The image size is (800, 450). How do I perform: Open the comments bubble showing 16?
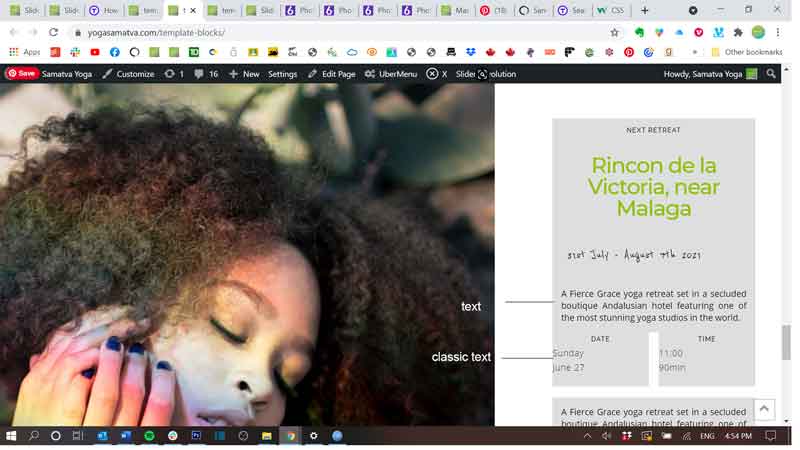coord(206,74)
